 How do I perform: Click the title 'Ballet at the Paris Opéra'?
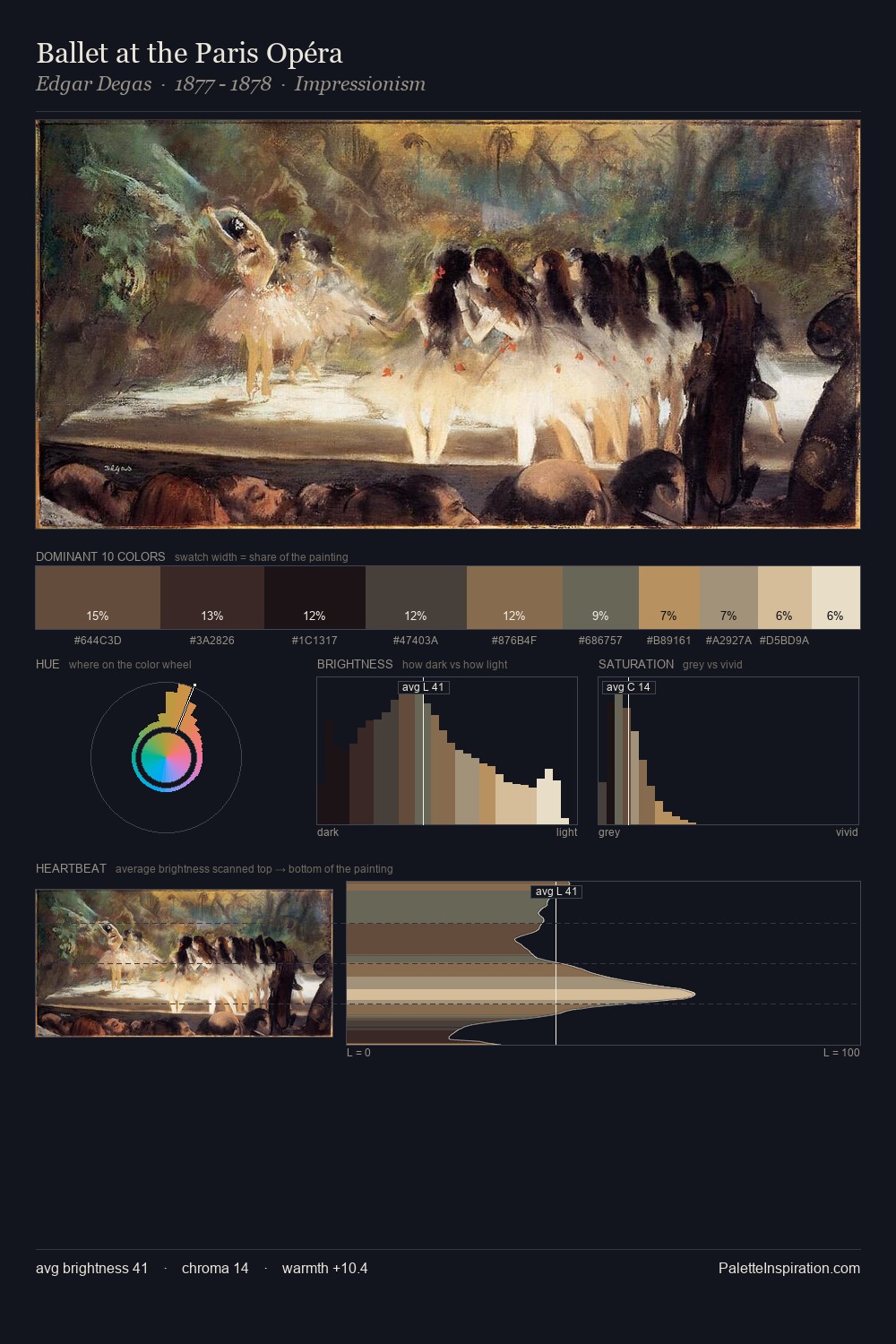tap(189, 53)
